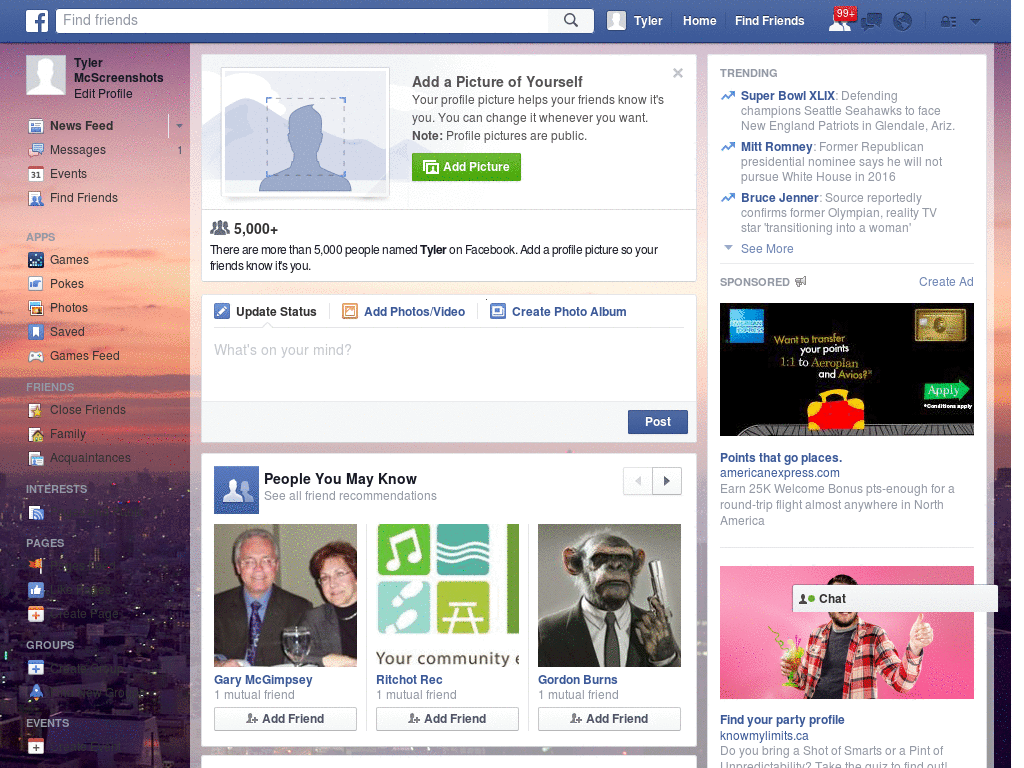1024x768 pixels.
Task: Open the messages chat bubble icon
Action: point(871,21)
